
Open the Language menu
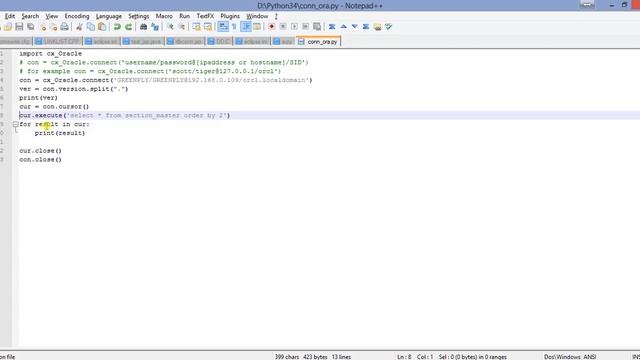click(109, 16)
